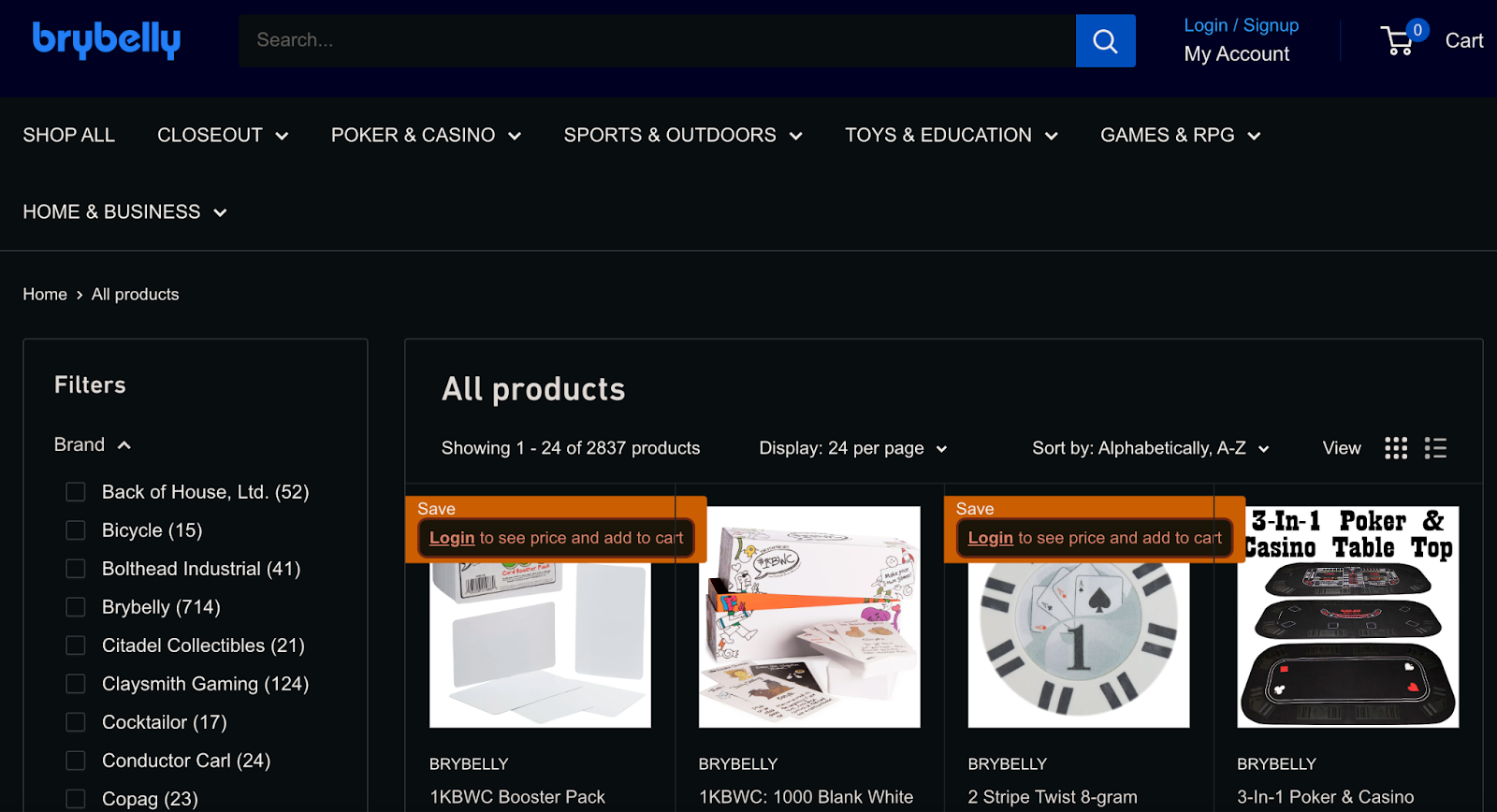The image size is (1497, 812).
Task: Expand the GAMES & RPG menu
Action: pos(1181,135)
